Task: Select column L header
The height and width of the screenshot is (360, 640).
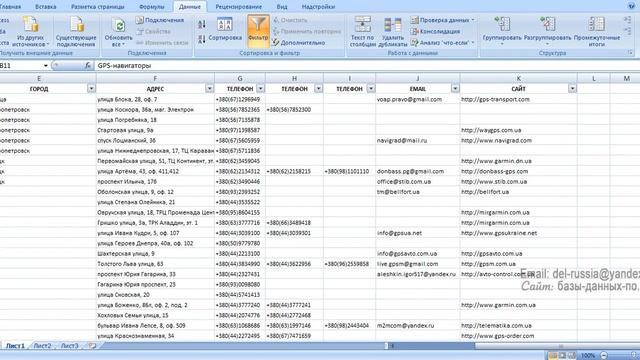Action: tap(593, 78)
